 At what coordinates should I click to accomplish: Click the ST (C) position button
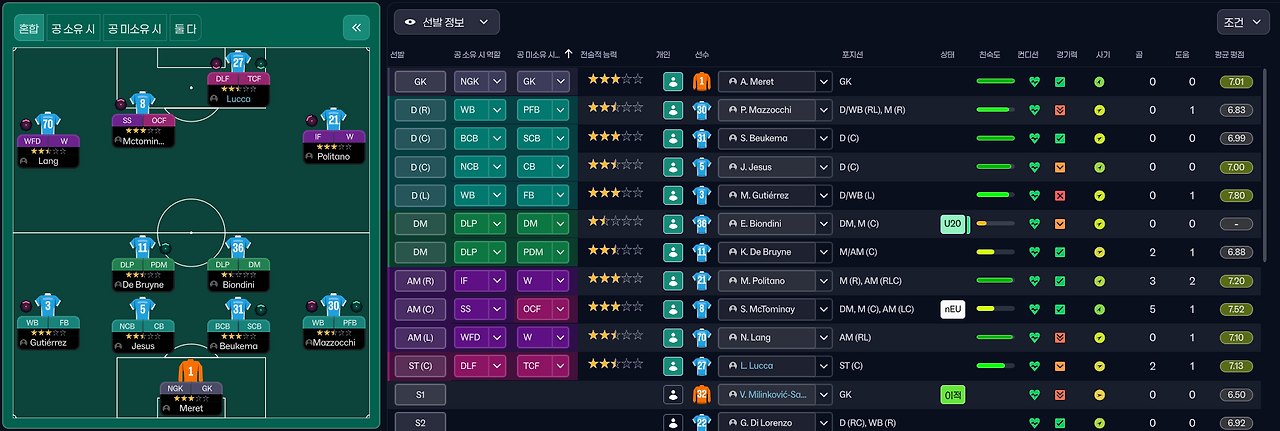420,366
